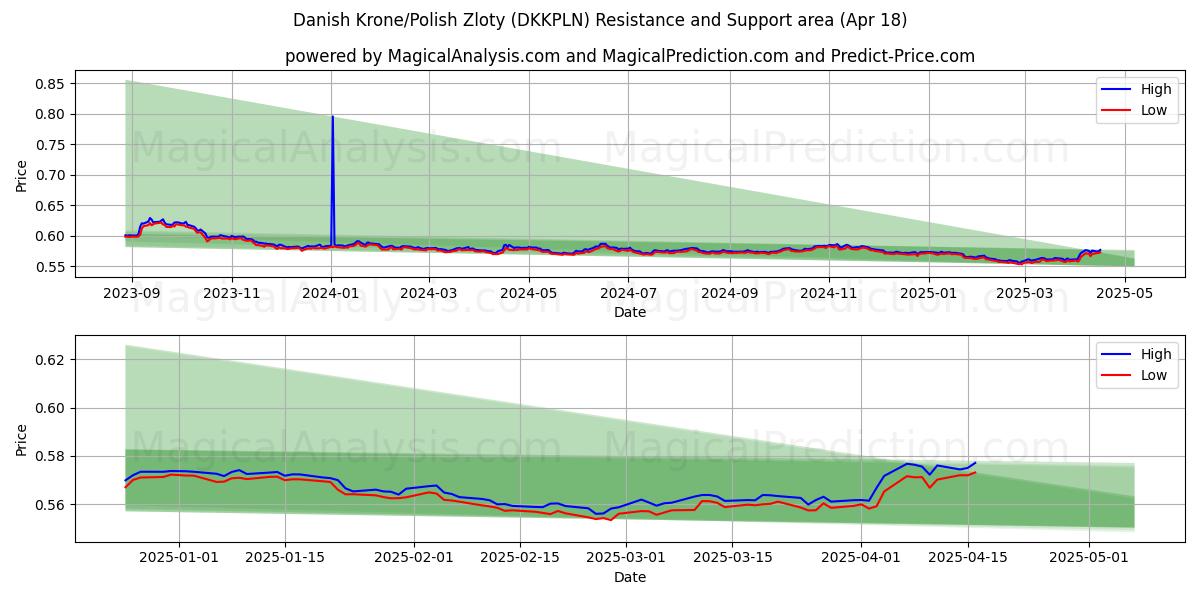Click the '2025-01-01' x-axis date label
This screenshot has width=1200, height=600.
tap(179, 558)
